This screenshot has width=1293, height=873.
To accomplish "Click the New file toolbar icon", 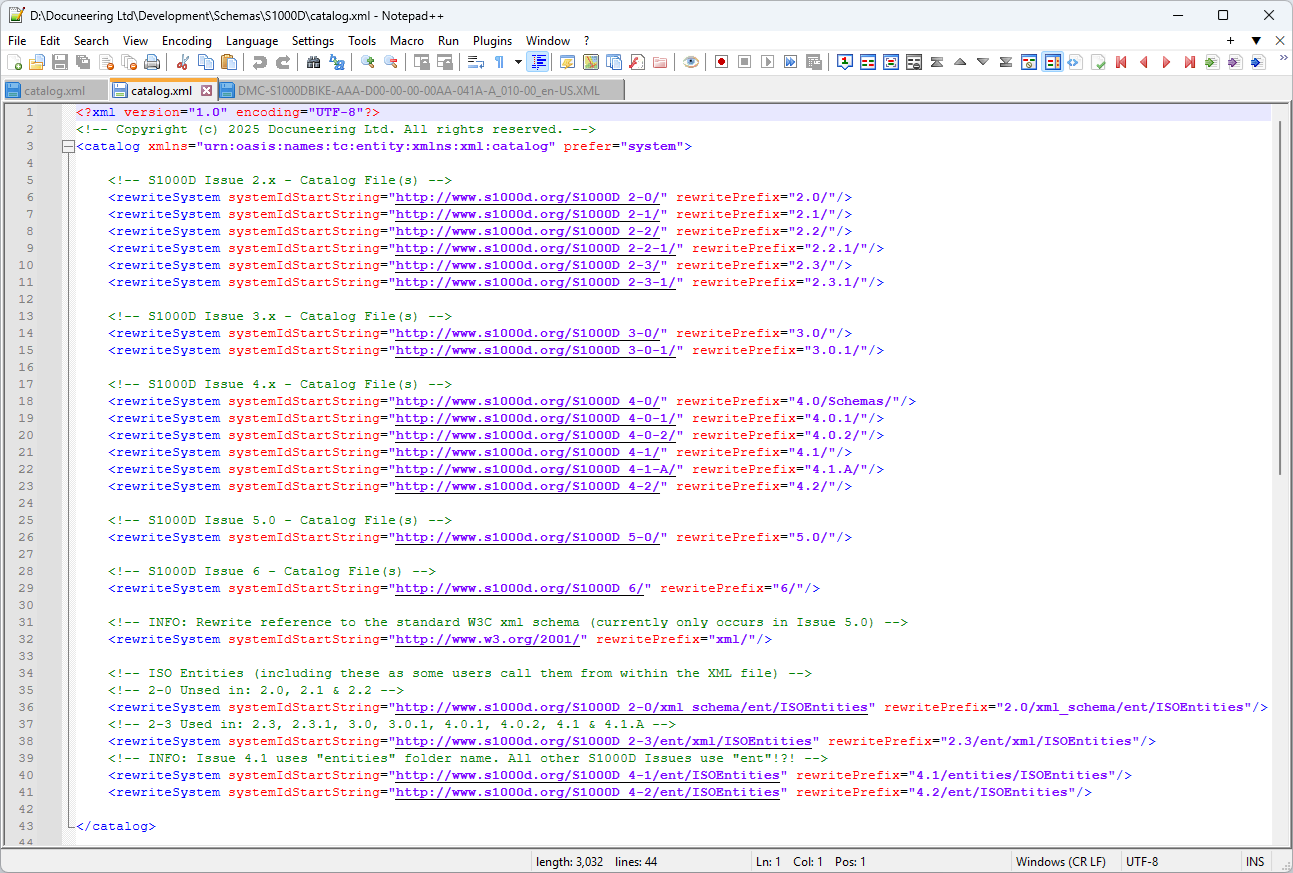I will click(x=14, y=62).
